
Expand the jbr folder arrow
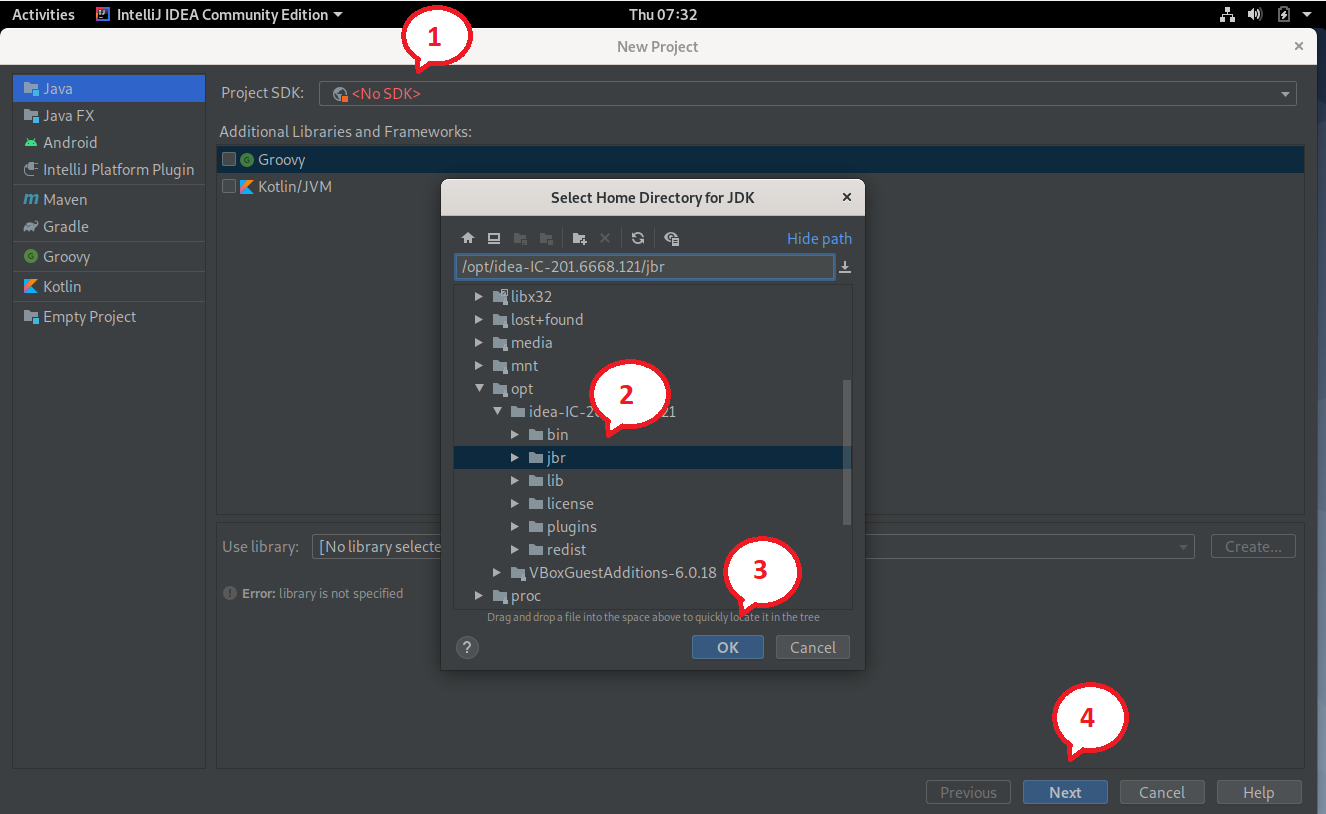click(x=515, y=457)
